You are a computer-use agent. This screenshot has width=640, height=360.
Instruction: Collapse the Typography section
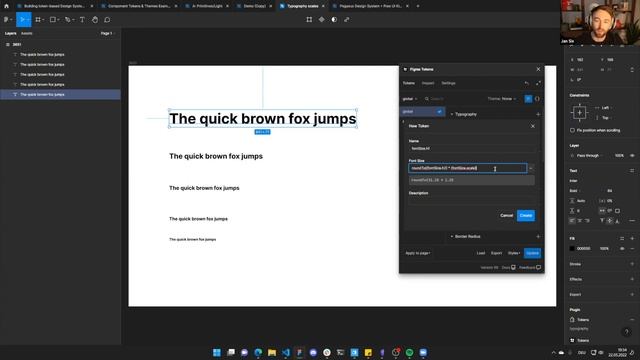[464, 114]
